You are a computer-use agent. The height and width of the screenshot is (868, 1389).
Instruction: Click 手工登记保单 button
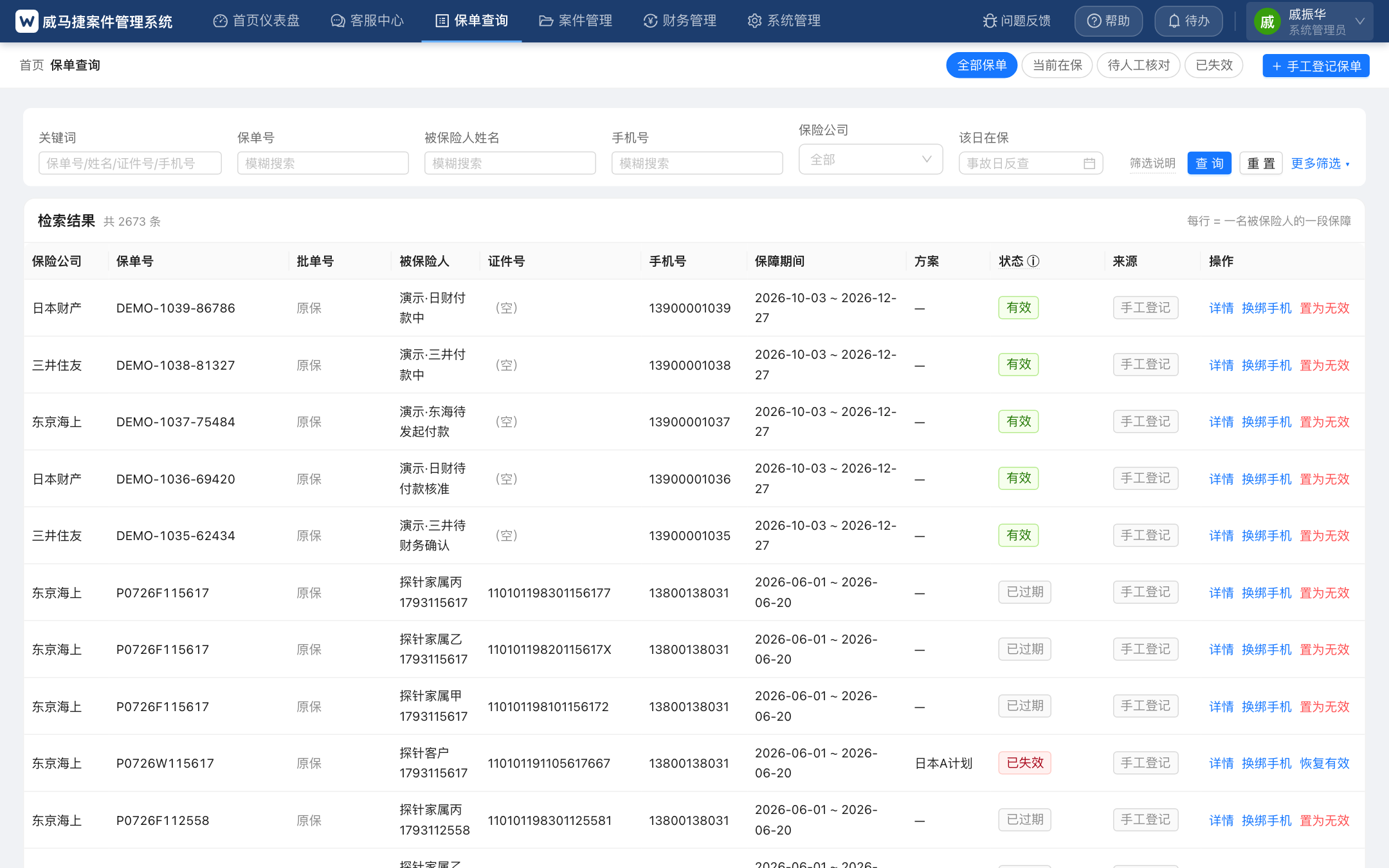[x=1316, y=66]
